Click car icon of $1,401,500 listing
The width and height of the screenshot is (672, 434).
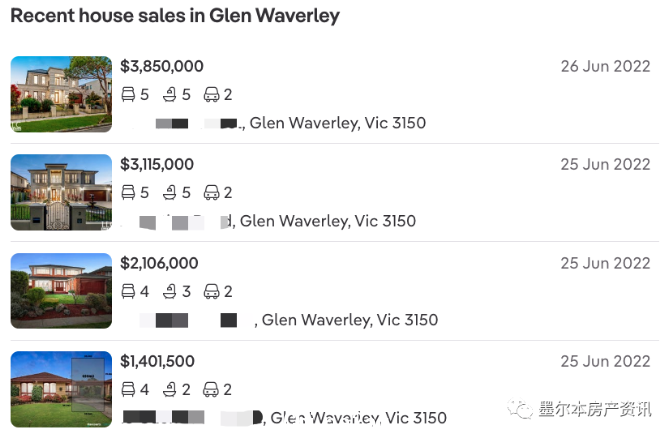[x=211, y=389]
